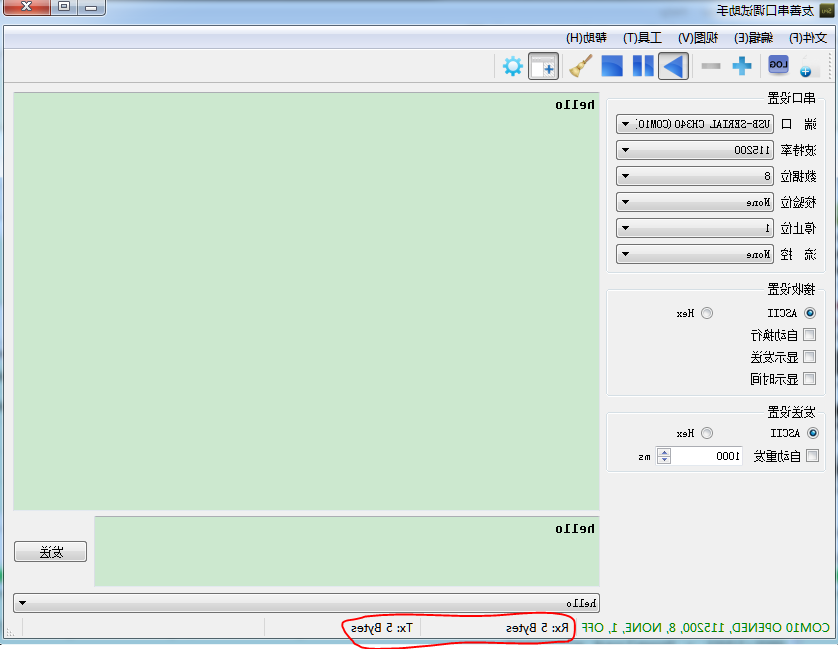The image size is (838, 649).
Task: Click the gray minus remove icon
Action: (711, 66)
